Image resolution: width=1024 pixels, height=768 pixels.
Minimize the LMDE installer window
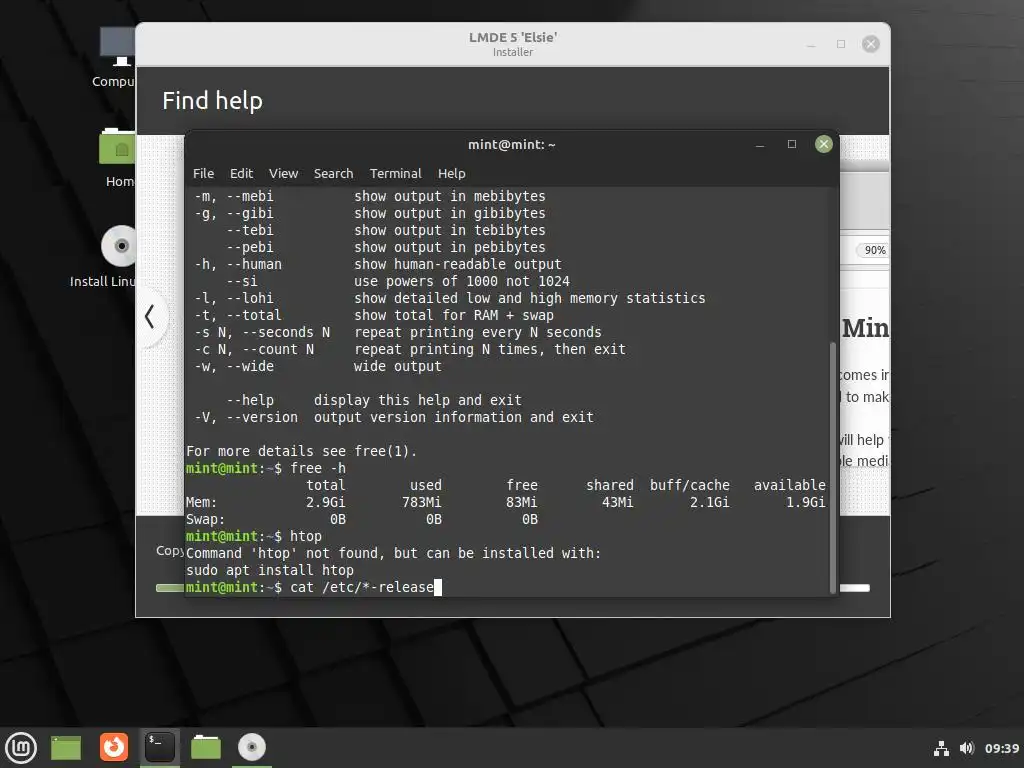(x=811, y=44)
